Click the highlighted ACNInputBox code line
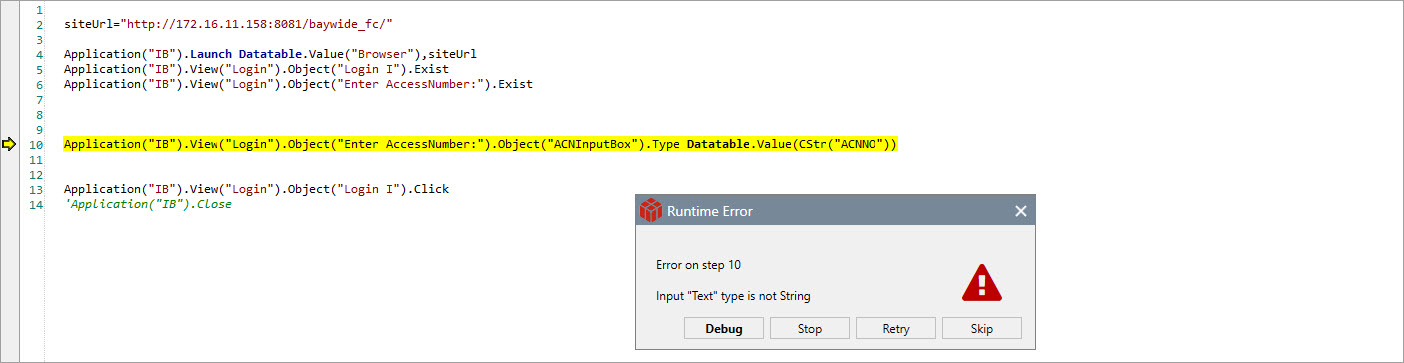This screenshot has width=1404, height=363. [481, 145]
